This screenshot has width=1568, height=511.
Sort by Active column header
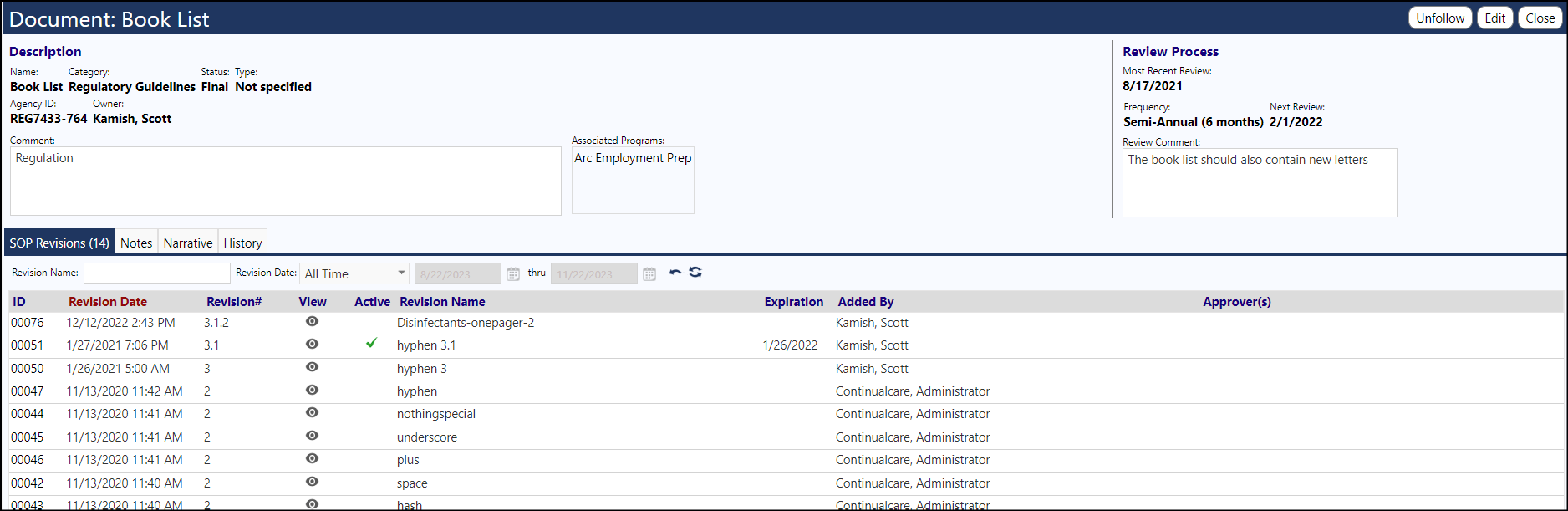coord(372,302)
